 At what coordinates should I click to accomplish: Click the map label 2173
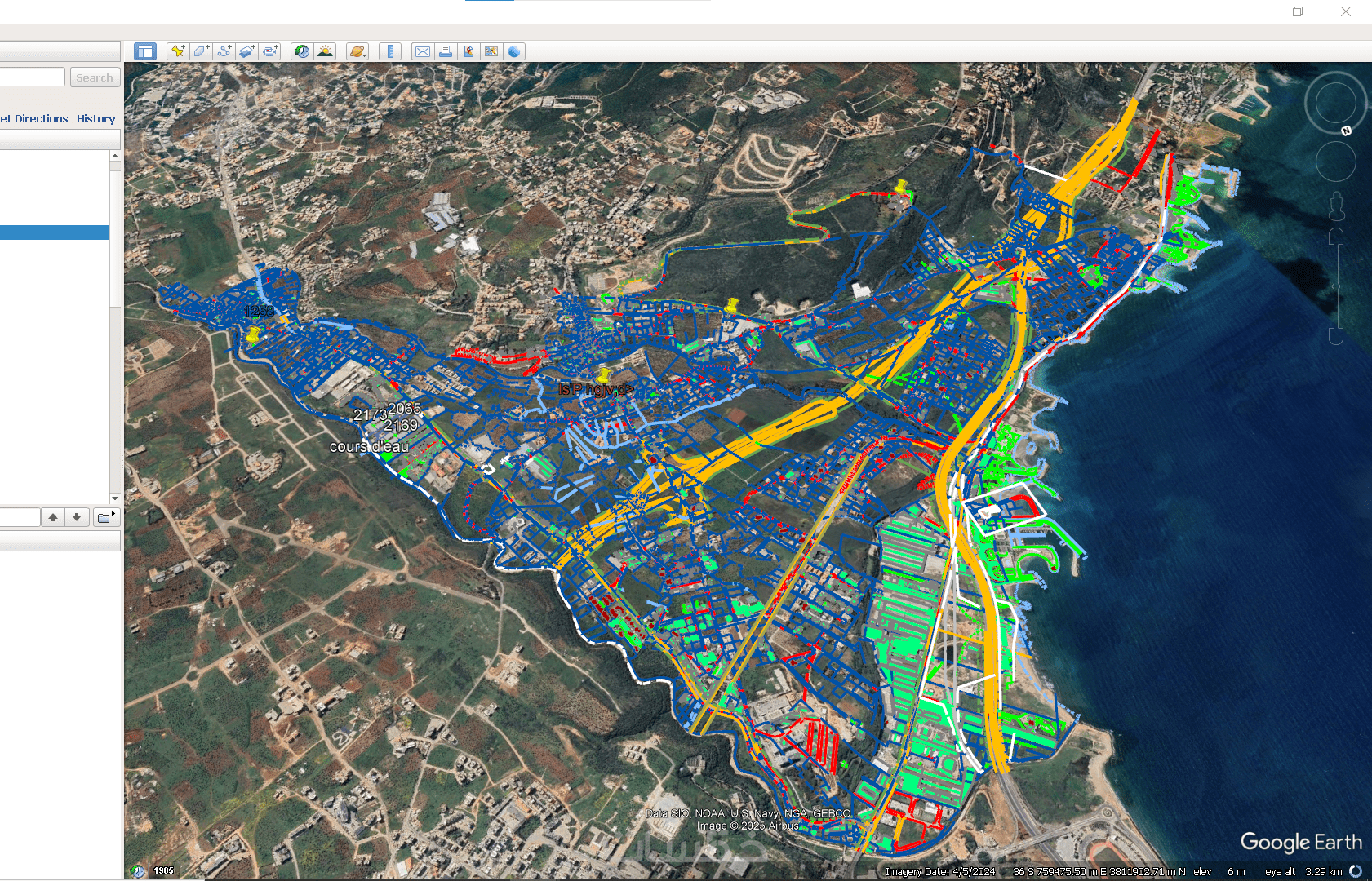(x=370, y=415)
